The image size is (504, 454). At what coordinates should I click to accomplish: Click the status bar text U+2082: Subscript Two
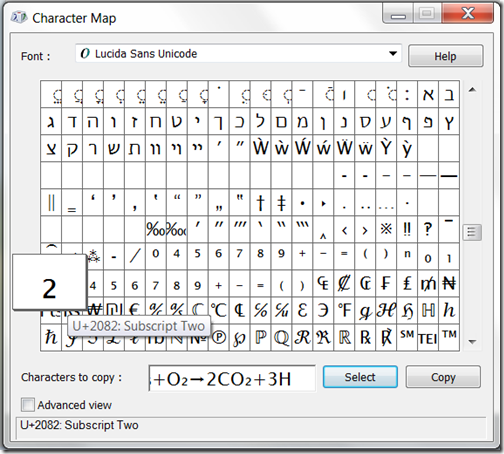click(79, 425)
